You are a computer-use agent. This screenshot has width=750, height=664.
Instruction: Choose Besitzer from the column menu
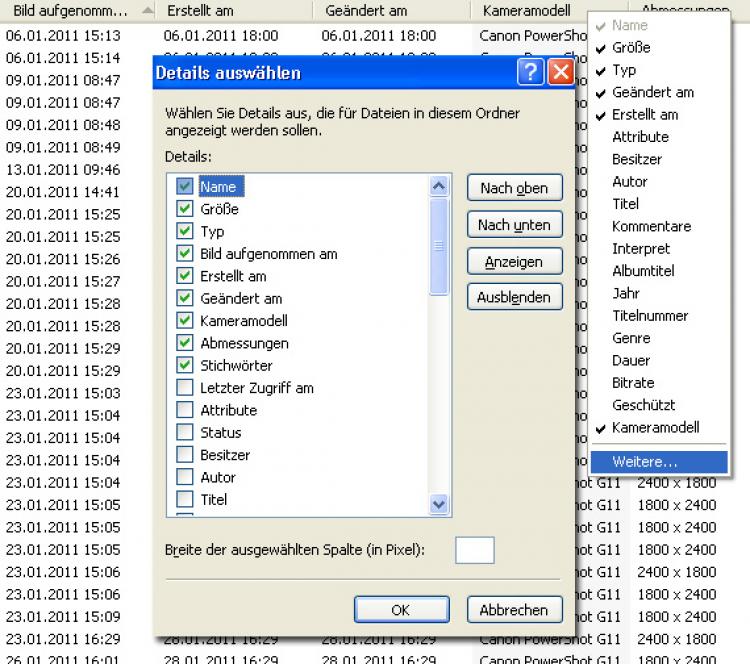pyautogui.click(x=637, y=159)
